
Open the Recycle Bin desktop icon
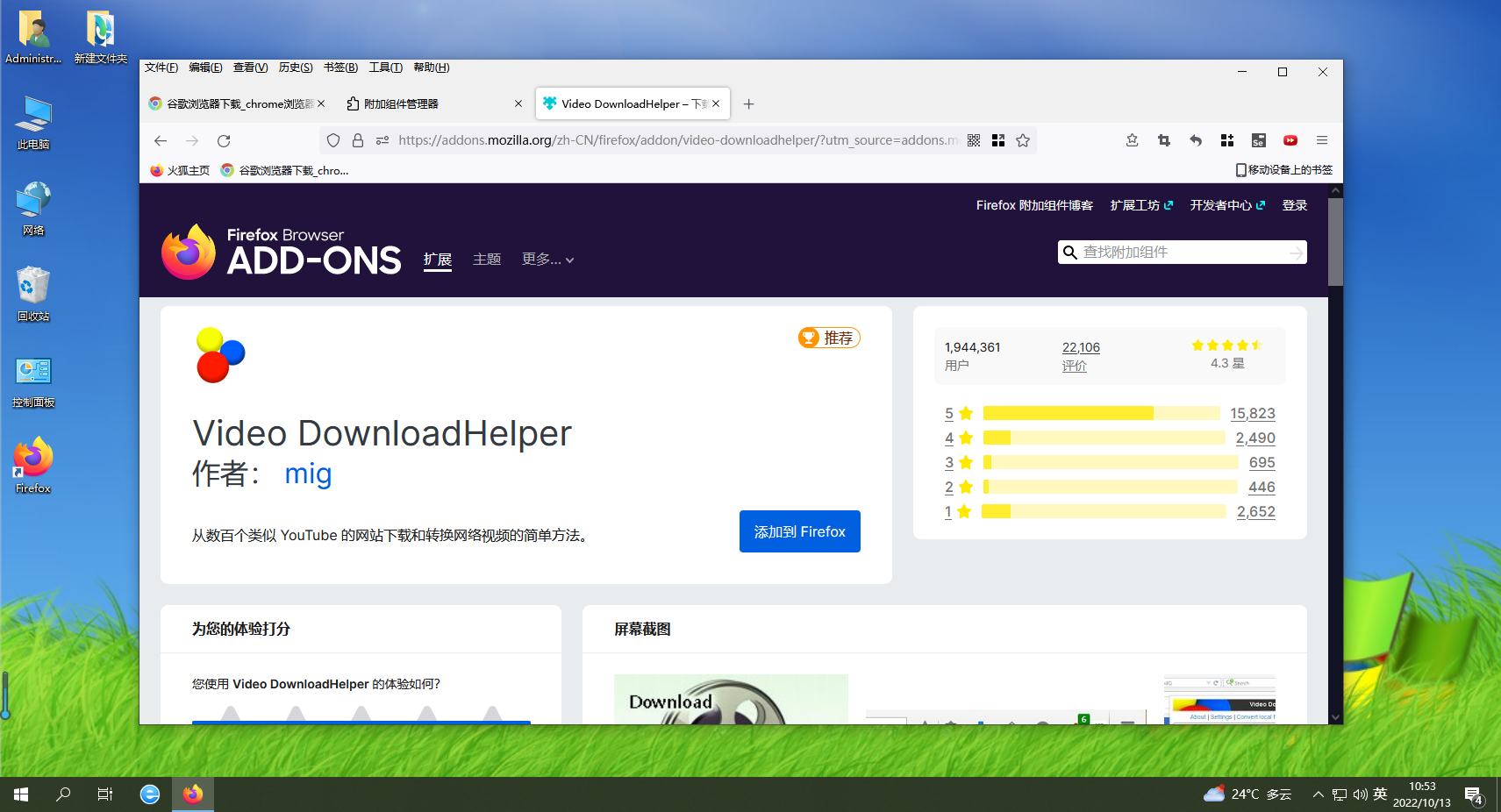(33, 294)
